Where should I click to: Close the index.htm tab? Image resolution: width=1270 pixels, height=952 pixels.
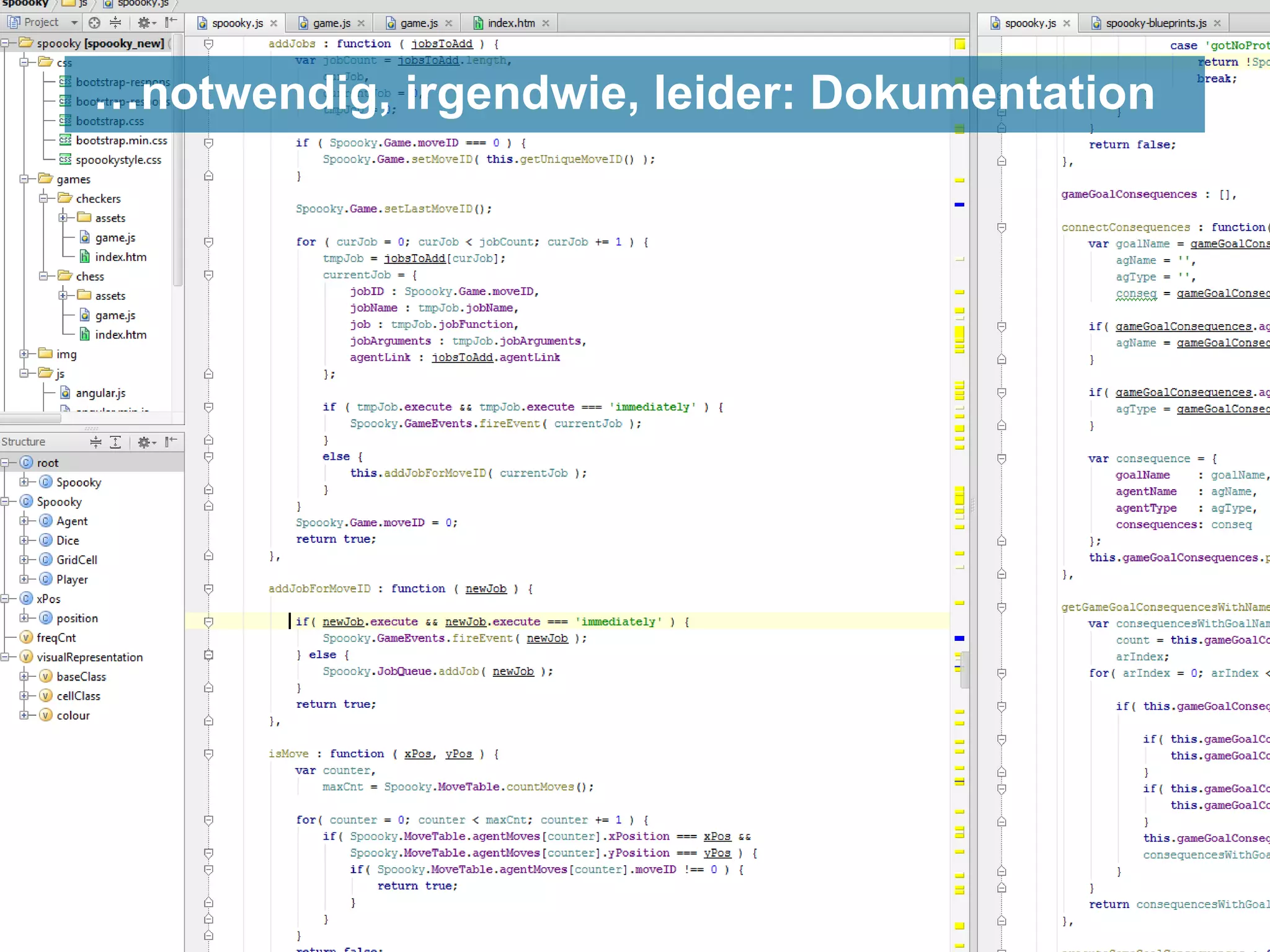[x=546, y=24]
